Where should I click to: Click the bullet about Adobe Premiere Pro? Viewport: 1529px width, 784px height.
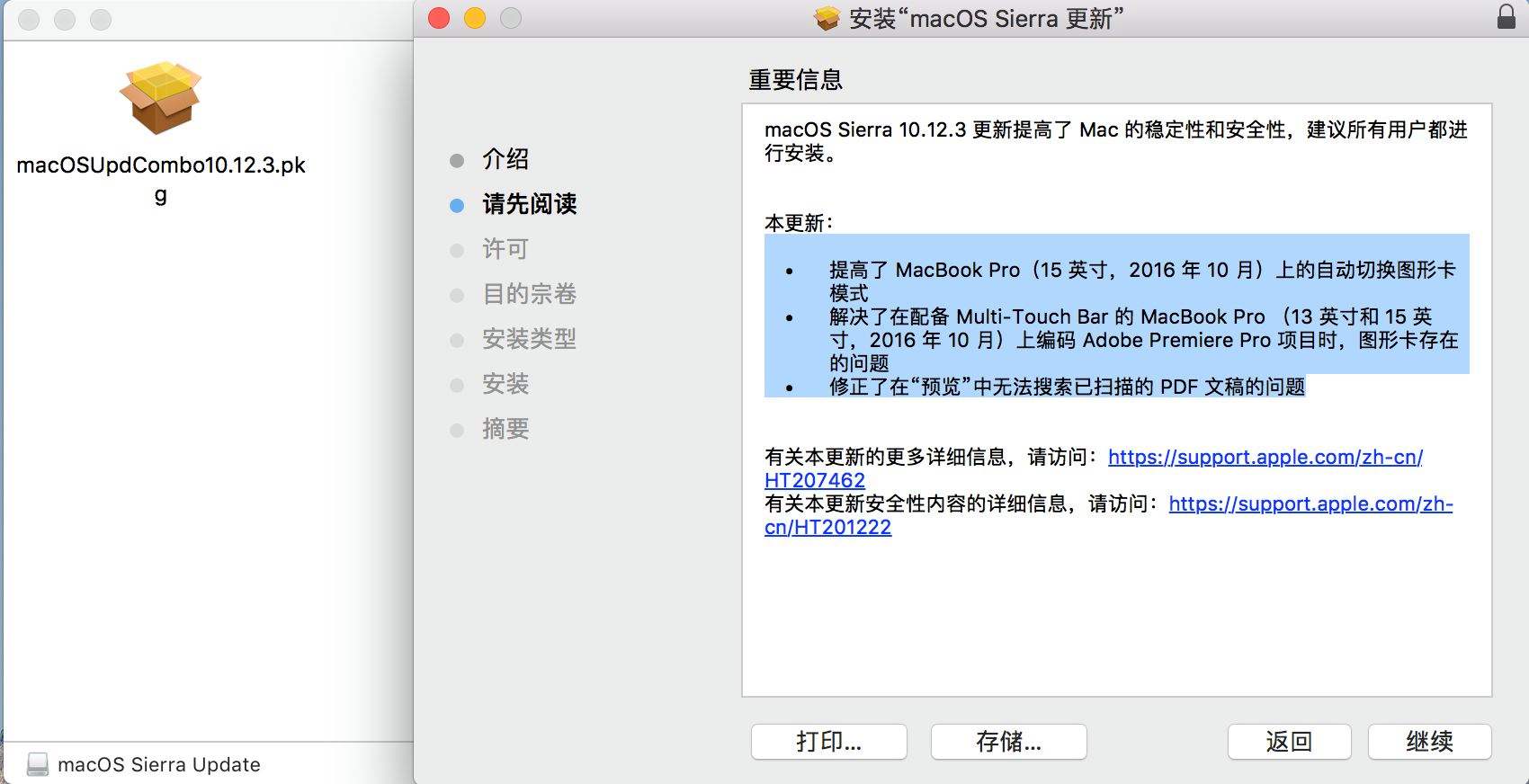click(x=1143, y=340)
